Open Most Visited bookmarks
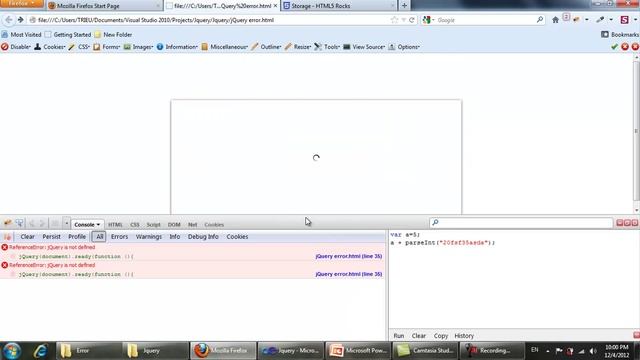The image size is (640, 360). point(21,35)
